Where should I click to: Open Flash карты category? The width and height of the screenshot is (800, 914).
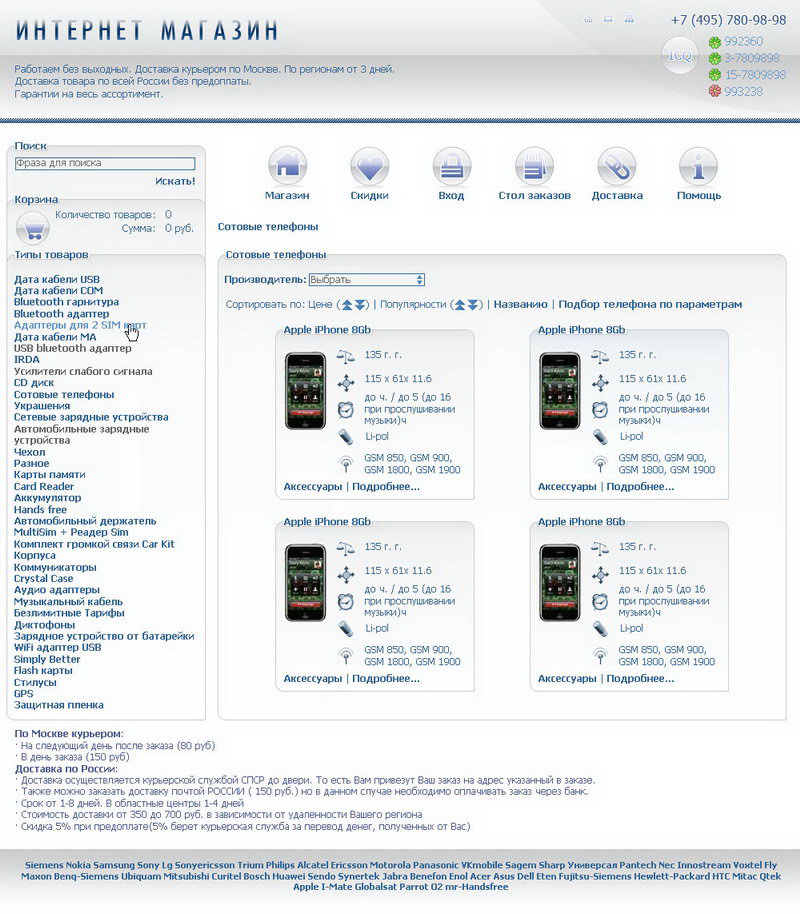coord(43,671)
